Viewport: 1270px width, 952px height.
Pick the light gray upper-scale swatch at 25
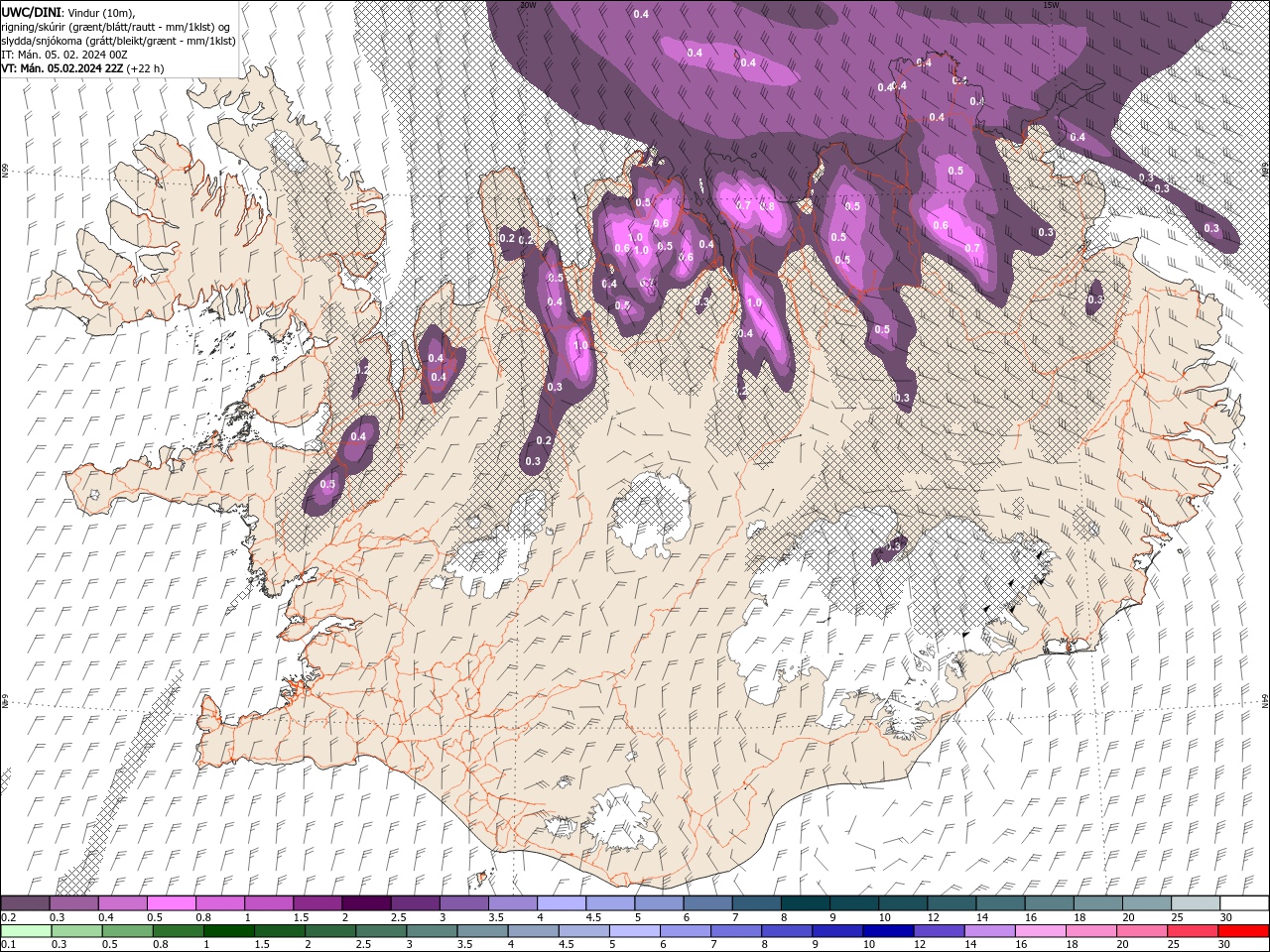click(1196, 903)
